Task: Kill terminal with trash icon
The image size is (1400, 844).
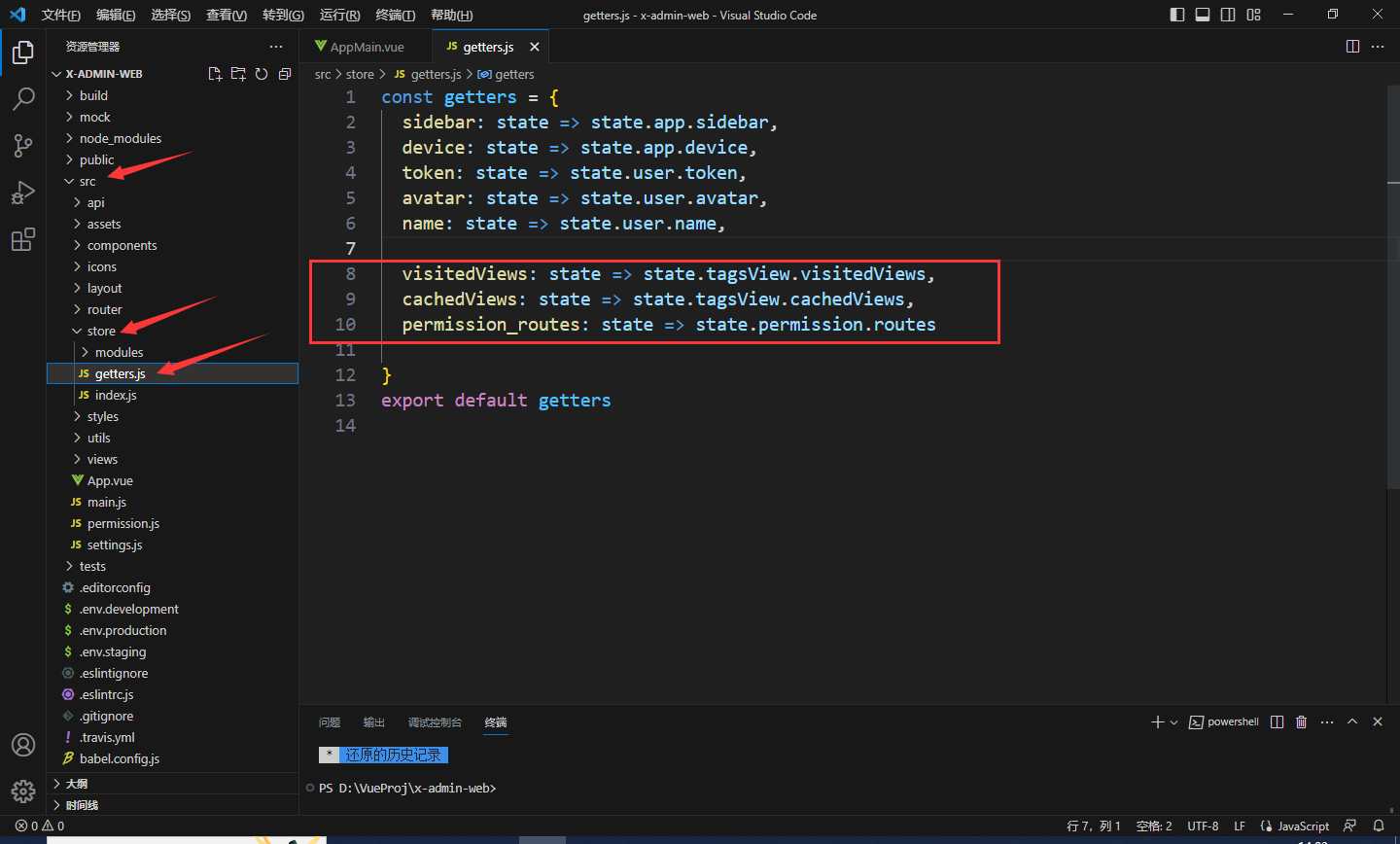Action: tap(1302, 721)
